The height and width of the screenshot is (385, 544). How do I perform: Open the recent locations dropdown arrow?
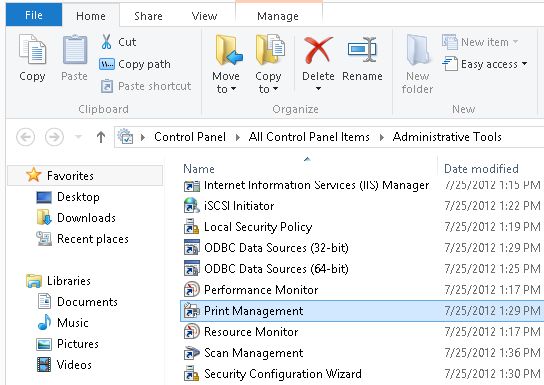click(x=79, y=137)
